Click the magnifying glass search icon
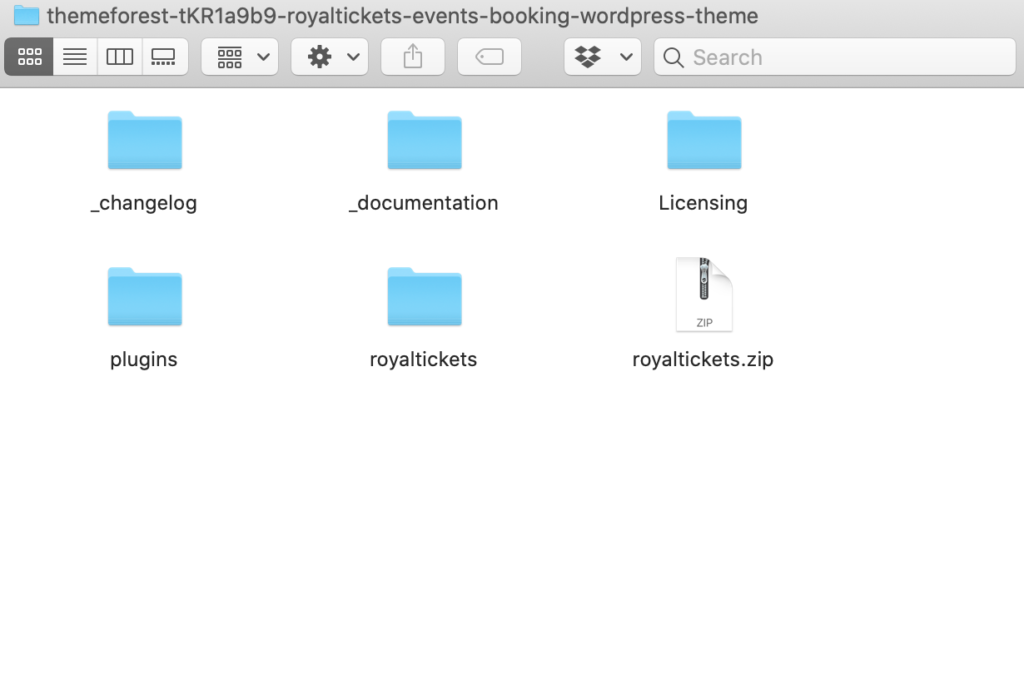Viewport: 1024px width, 679px height. pyautogui.click(x=673, y=57)
